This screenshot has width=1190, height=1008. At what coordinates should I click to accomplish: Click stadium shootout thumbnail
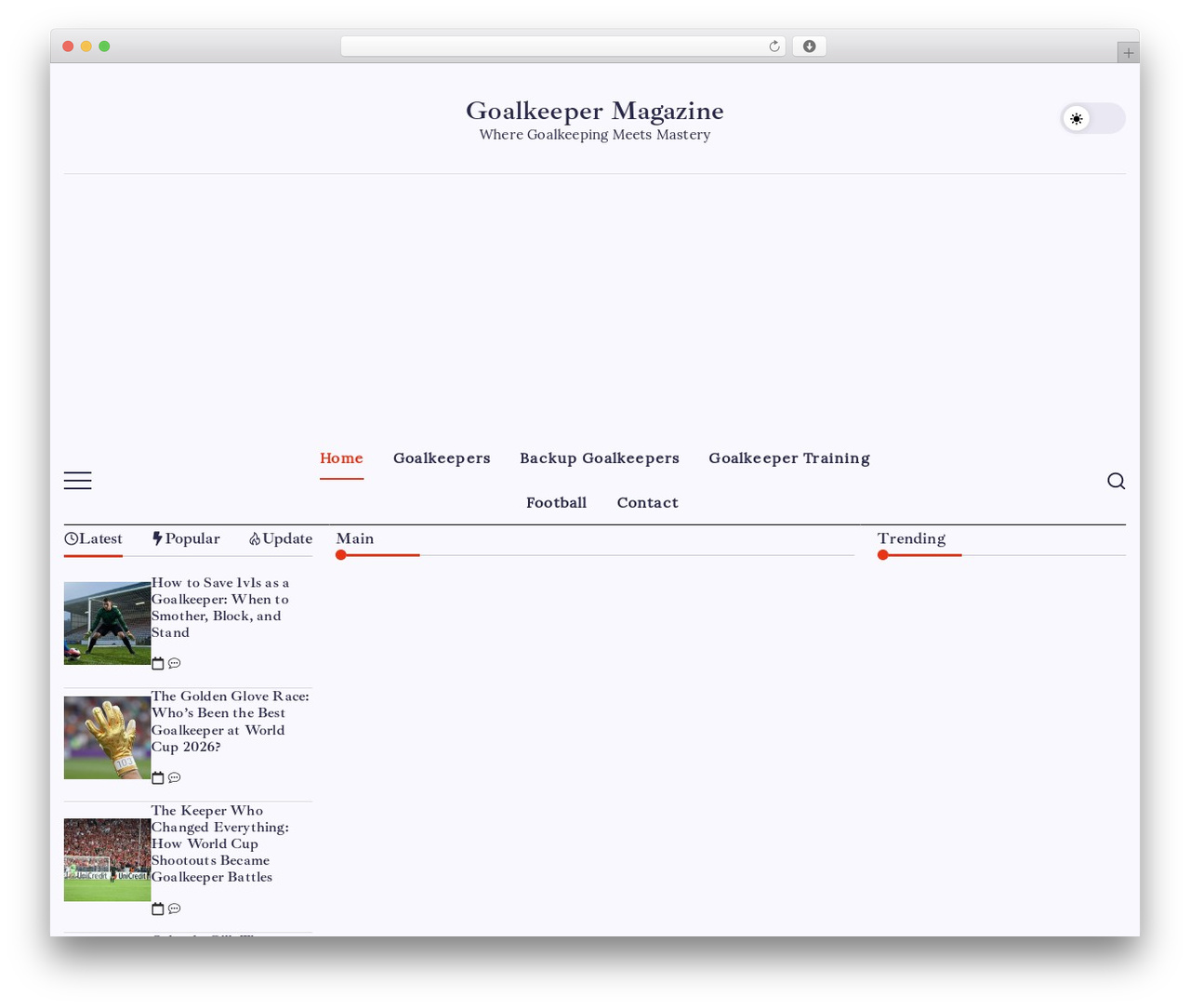coord(107,859)
